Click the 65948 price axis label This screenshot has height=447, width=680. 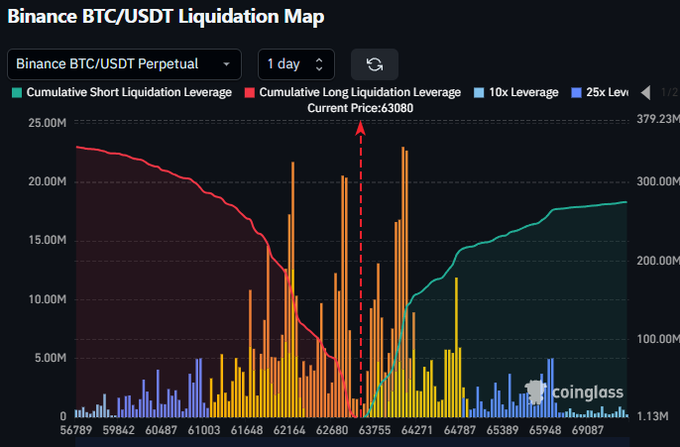pos(545,430)
